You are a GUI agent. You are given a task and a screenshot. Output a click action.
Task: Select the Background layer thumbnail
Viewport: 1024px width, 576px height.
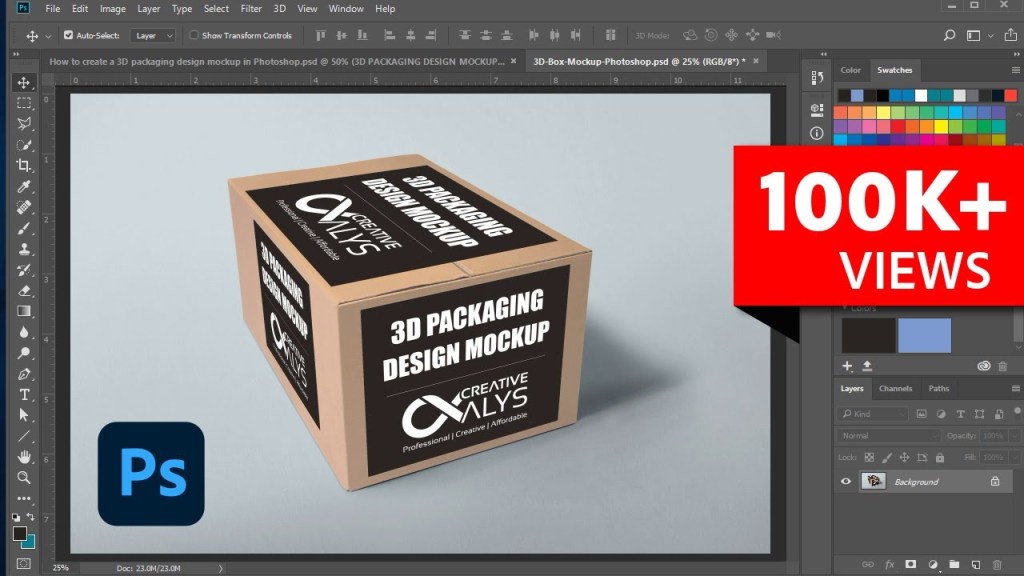pyautogui.click(x=873, y=481)
